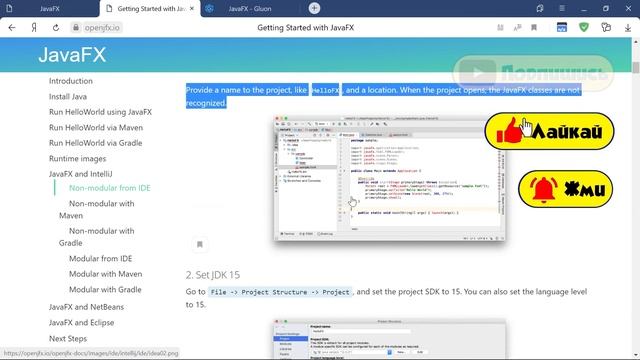
Task: Click the highlighted HelloFX code word
Action: (x=325, y=90)
